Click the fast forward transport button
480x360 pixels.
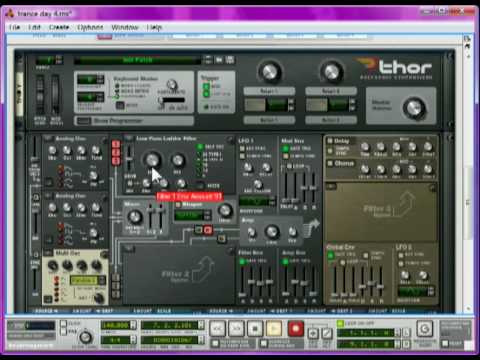pos(236,329)
